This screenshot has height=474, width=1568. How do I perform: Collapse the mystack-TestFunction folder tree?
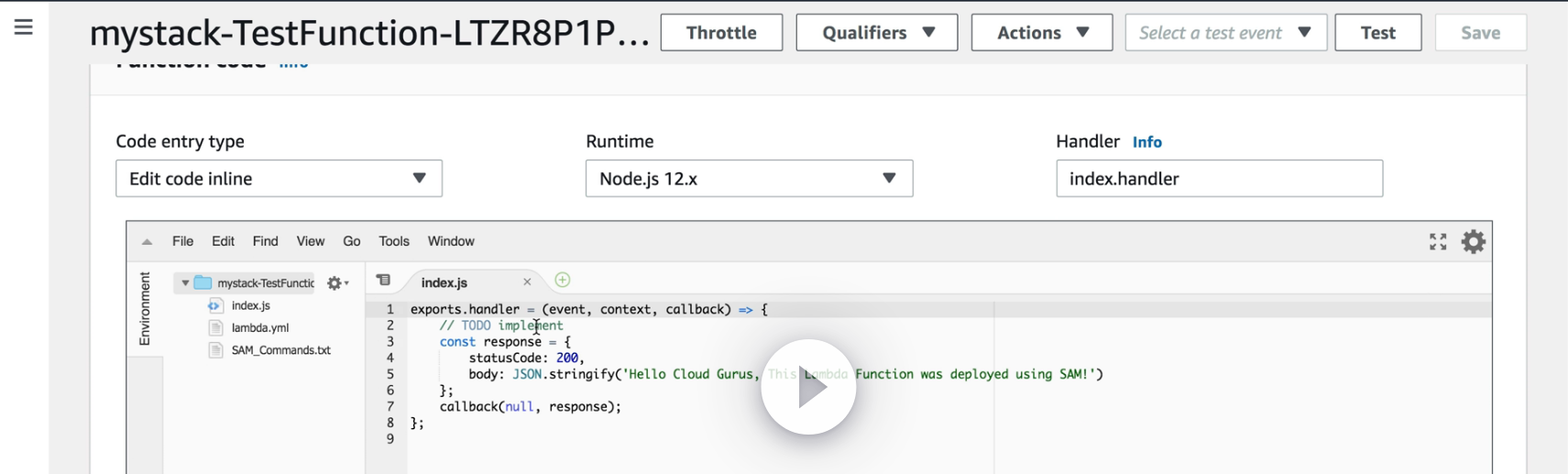click(185, 283)
